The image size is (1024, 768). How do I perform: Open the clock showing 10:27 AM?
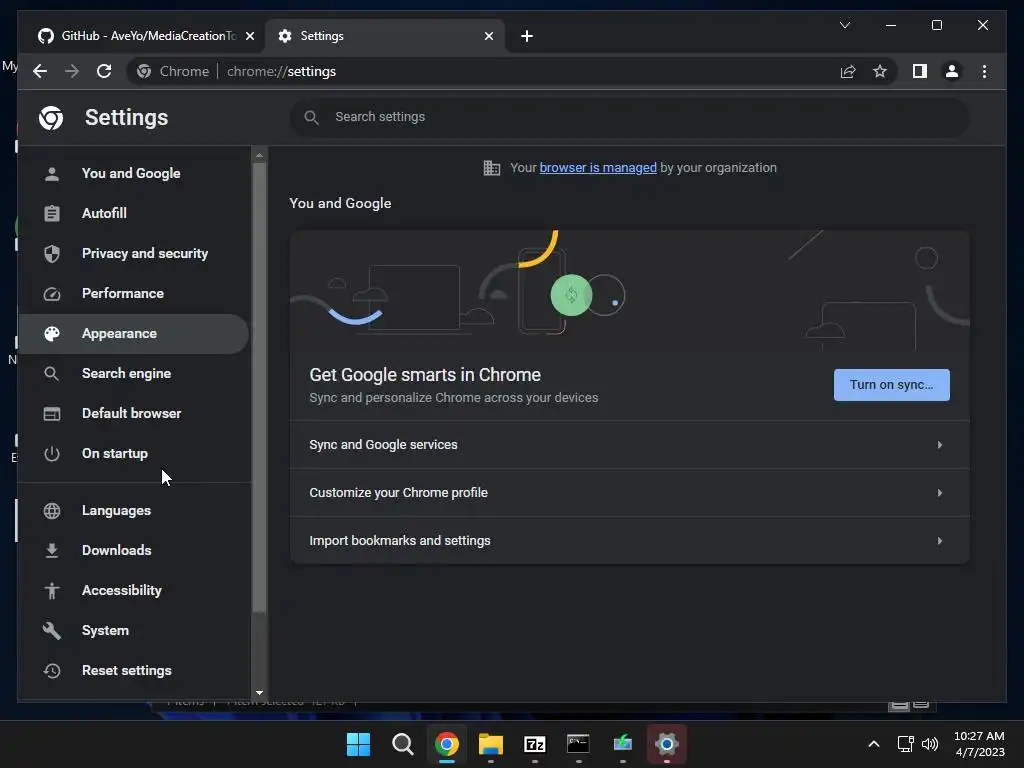point(979,744)
